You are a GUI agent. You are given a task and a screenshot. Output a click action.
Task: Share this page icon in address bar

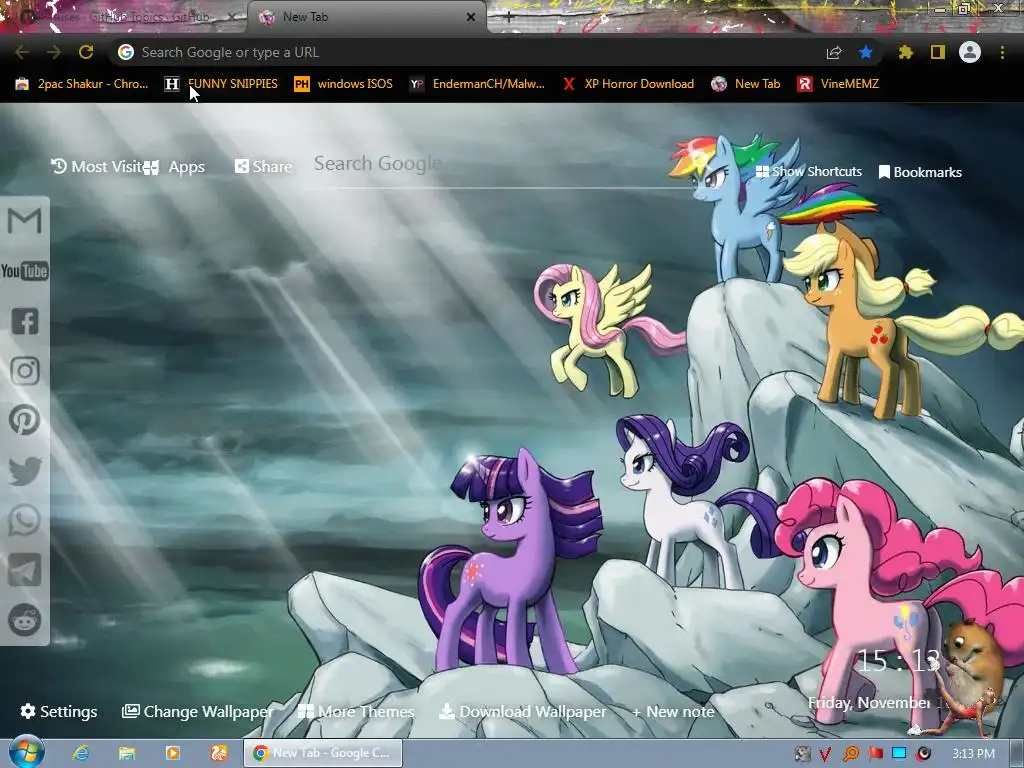834,52
